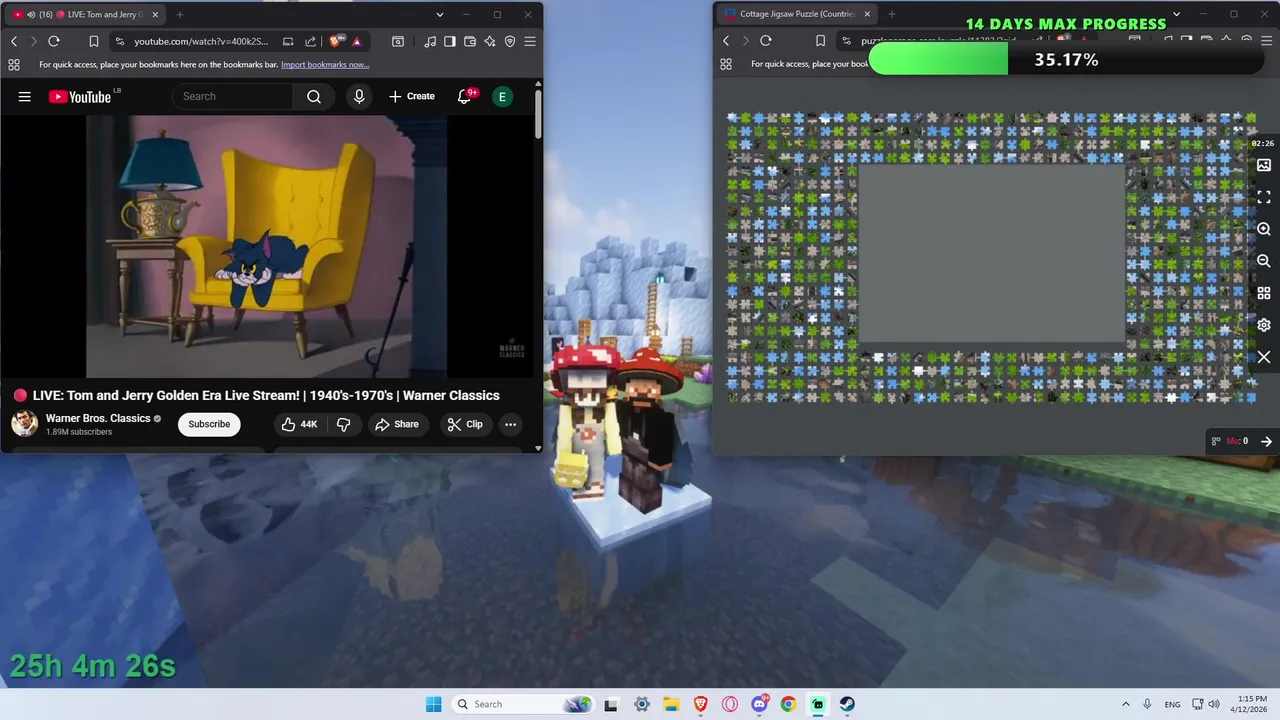
Task: Open Brave VPN shield icon in YouTube window
Action: (510, 41)
